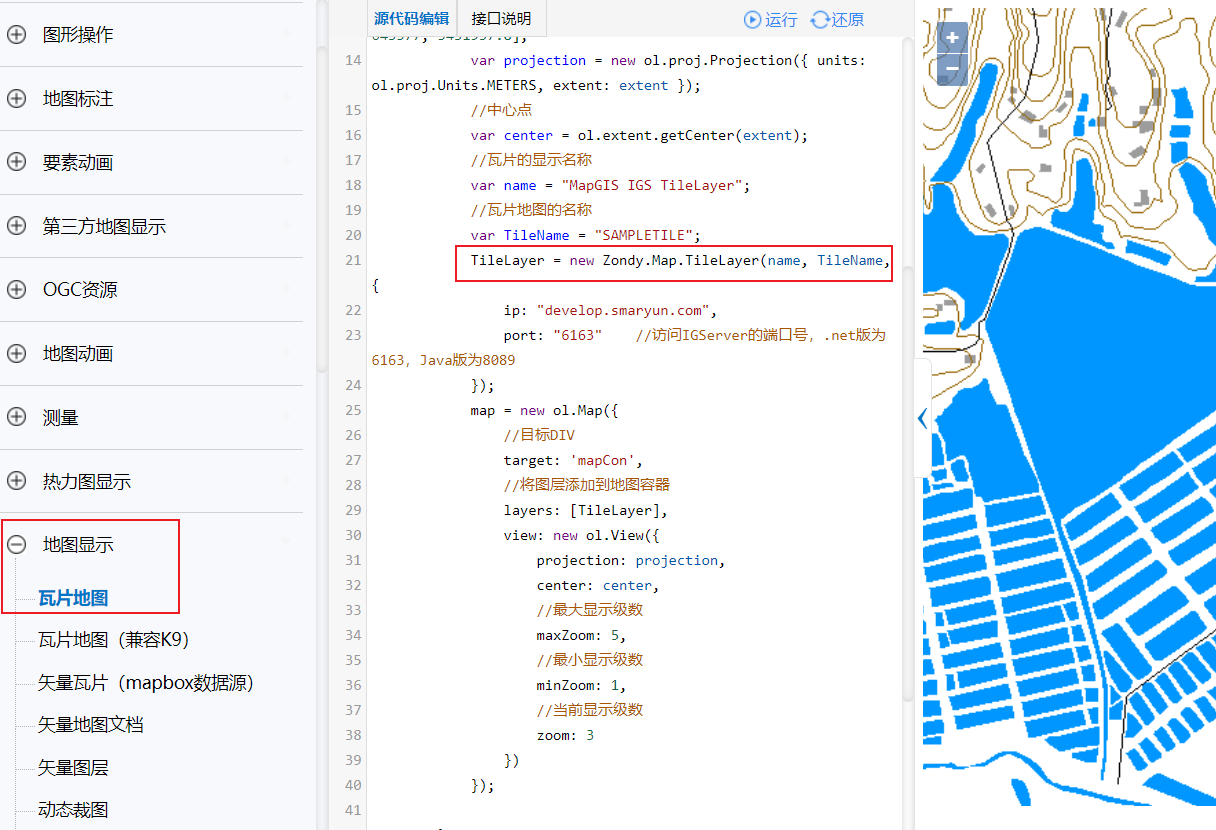Click the plus icon beside 第三方地图显示
The height and width of the screenshot is (830, 1216).
click(16, 226)
